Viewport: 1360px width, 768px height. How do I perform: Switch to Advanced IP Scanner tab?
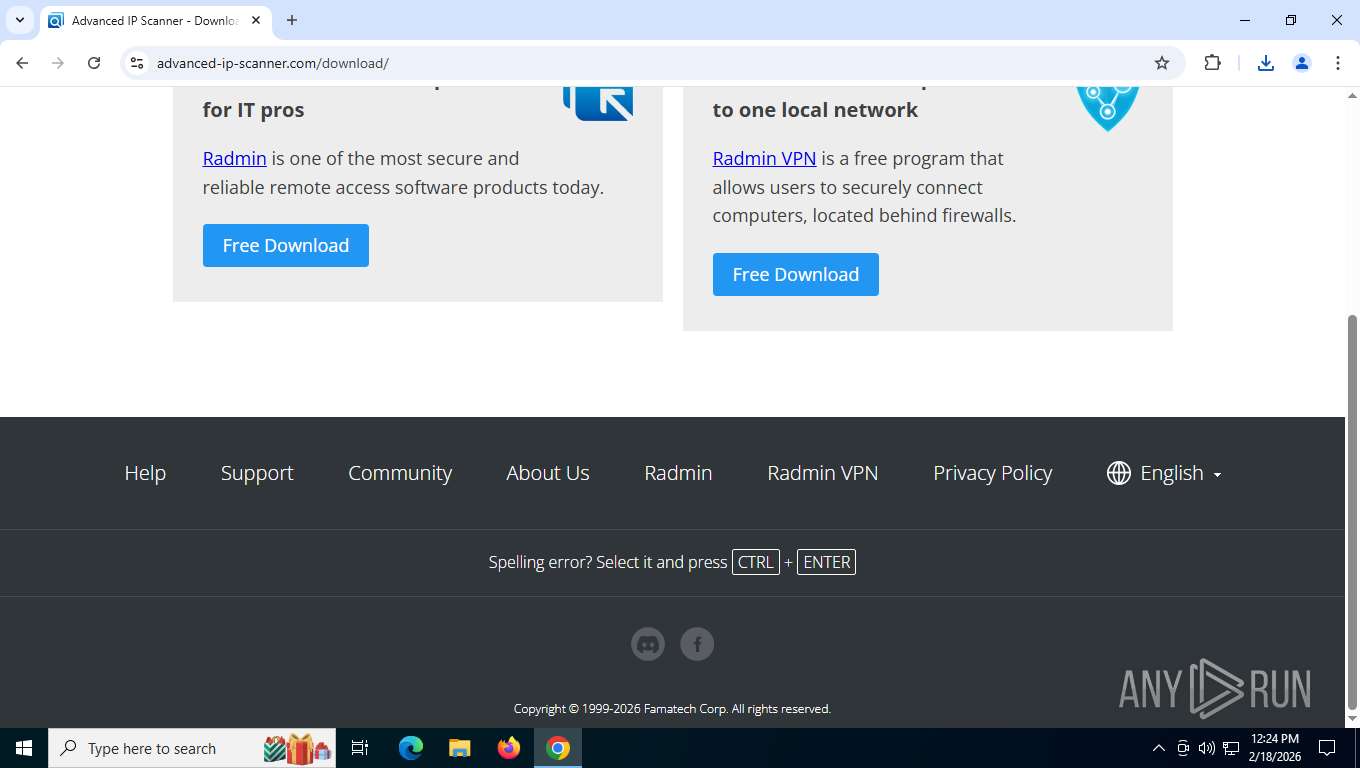click(155, 20)
